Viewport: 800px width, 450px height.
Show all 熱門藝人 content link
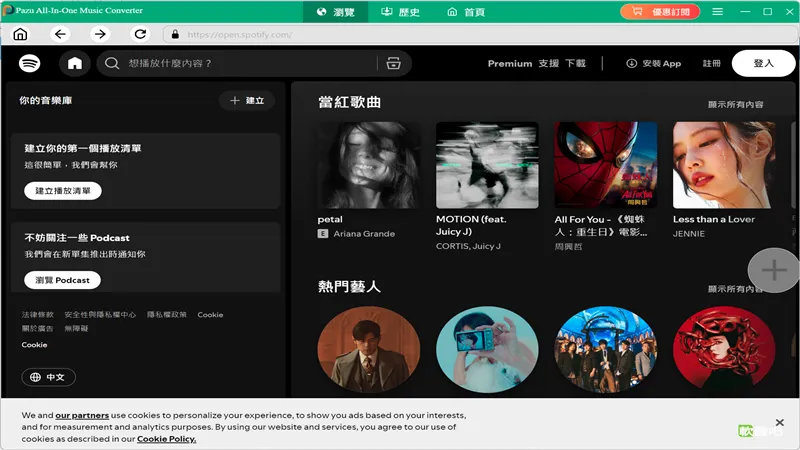coord(735,289)
